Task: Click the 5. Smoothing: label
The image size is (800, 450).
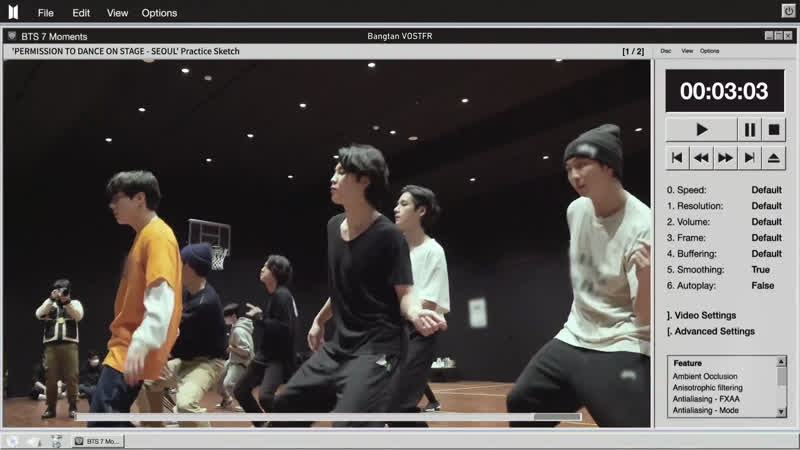Action: 695,269
